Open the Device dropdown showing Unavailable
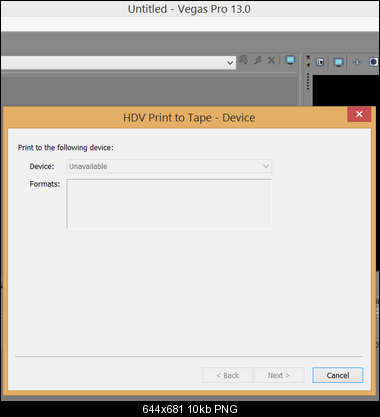Screen dimensions: 380x417 point(169,166)
